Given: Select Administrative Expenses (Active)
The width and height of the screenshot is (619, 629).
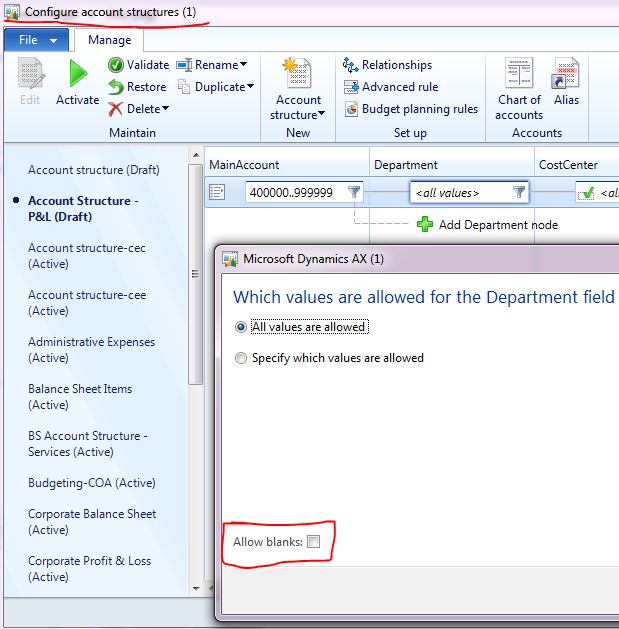Looking at the screenshot, I should pos(91,350).
